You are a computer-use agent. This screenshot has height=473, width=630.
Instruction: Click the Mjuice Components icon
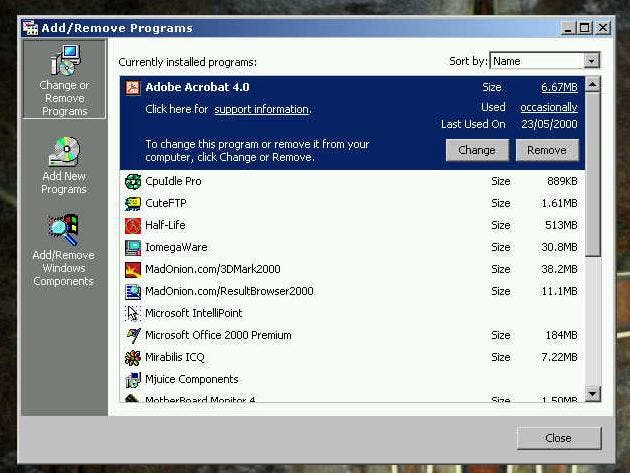pos(133,380)
